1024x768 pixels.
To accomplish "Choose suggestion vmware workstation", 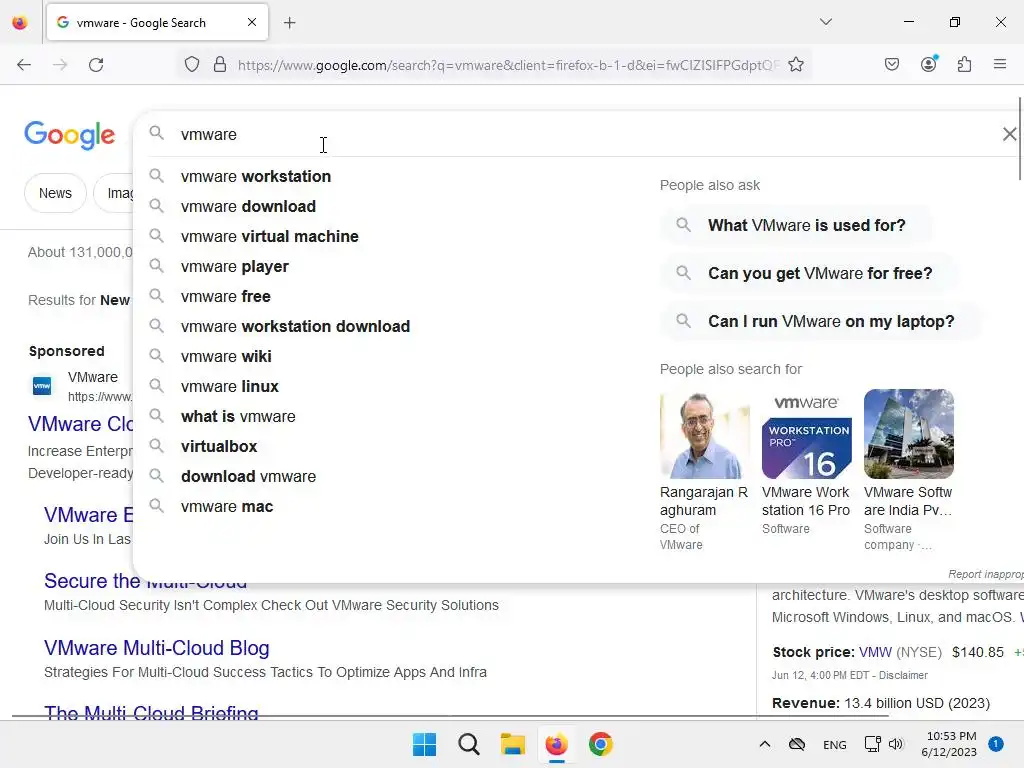I will (256, 176).
